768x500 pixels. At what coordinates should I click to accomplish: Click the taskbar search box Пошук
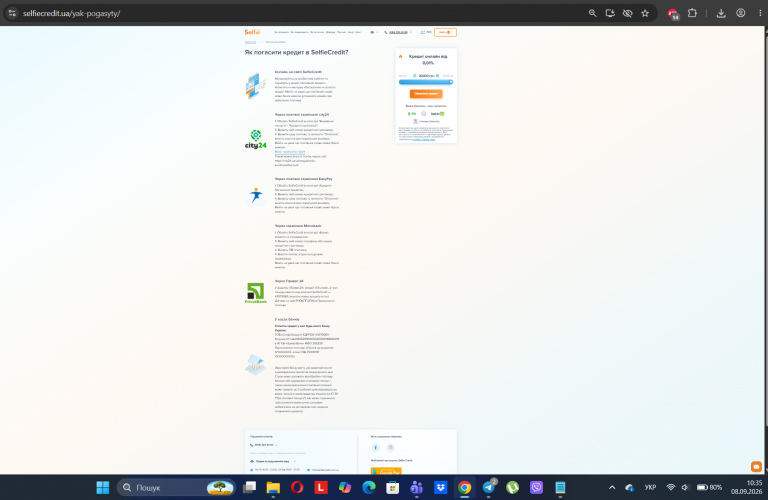point(176,487)
